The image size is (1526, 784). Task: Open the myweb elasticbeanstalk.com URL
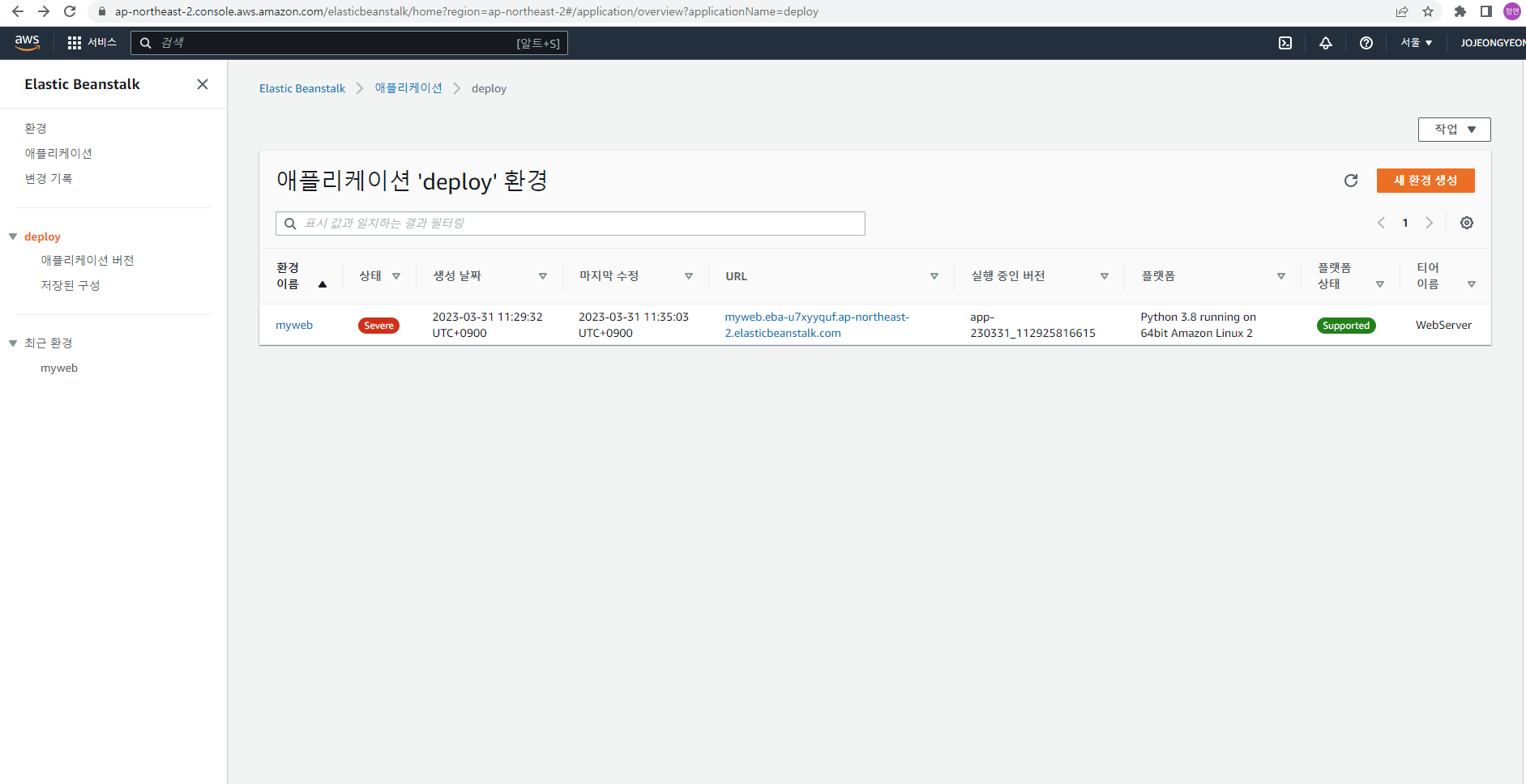[817, 326]
